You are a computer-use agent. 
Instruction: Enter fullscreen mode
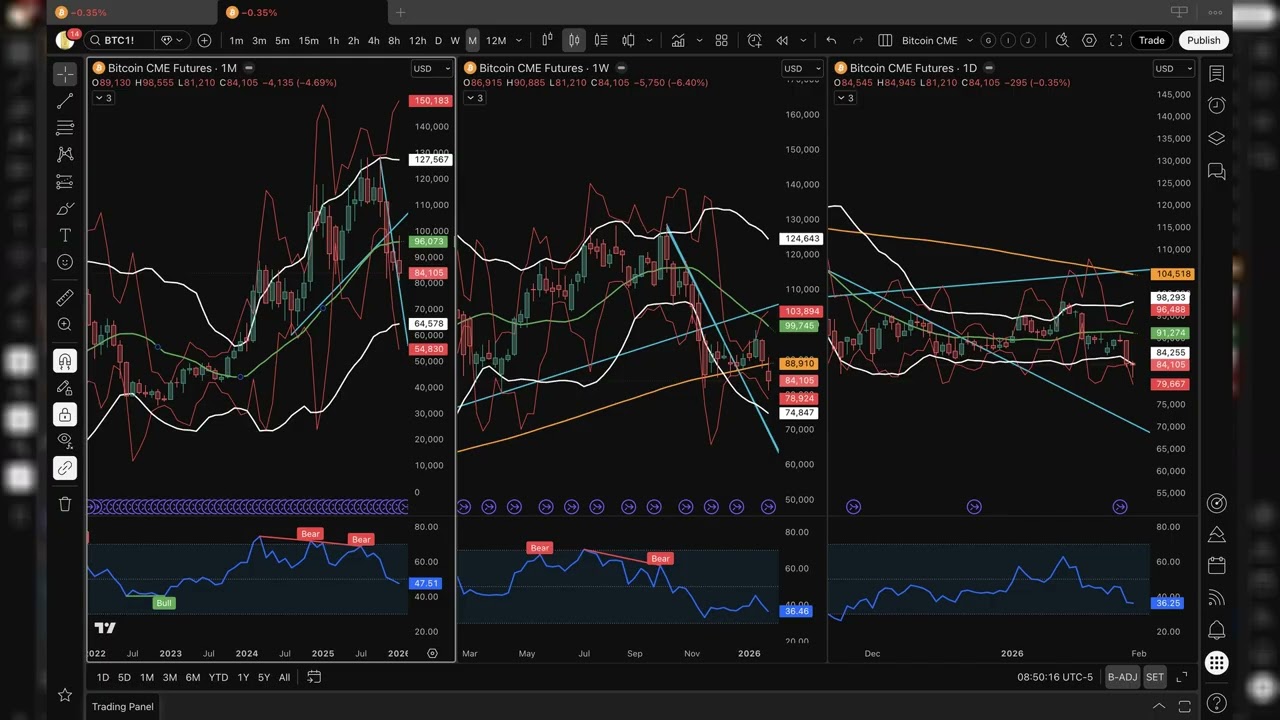[x=1116, y=40]
